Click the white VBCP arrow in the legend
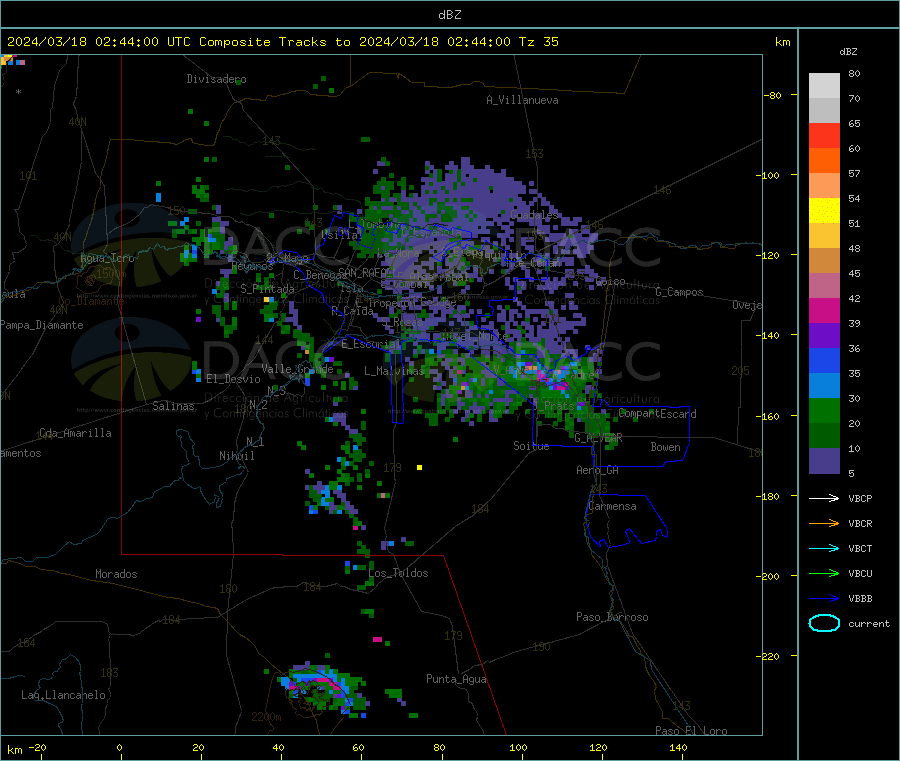 [x=824, y=498]
